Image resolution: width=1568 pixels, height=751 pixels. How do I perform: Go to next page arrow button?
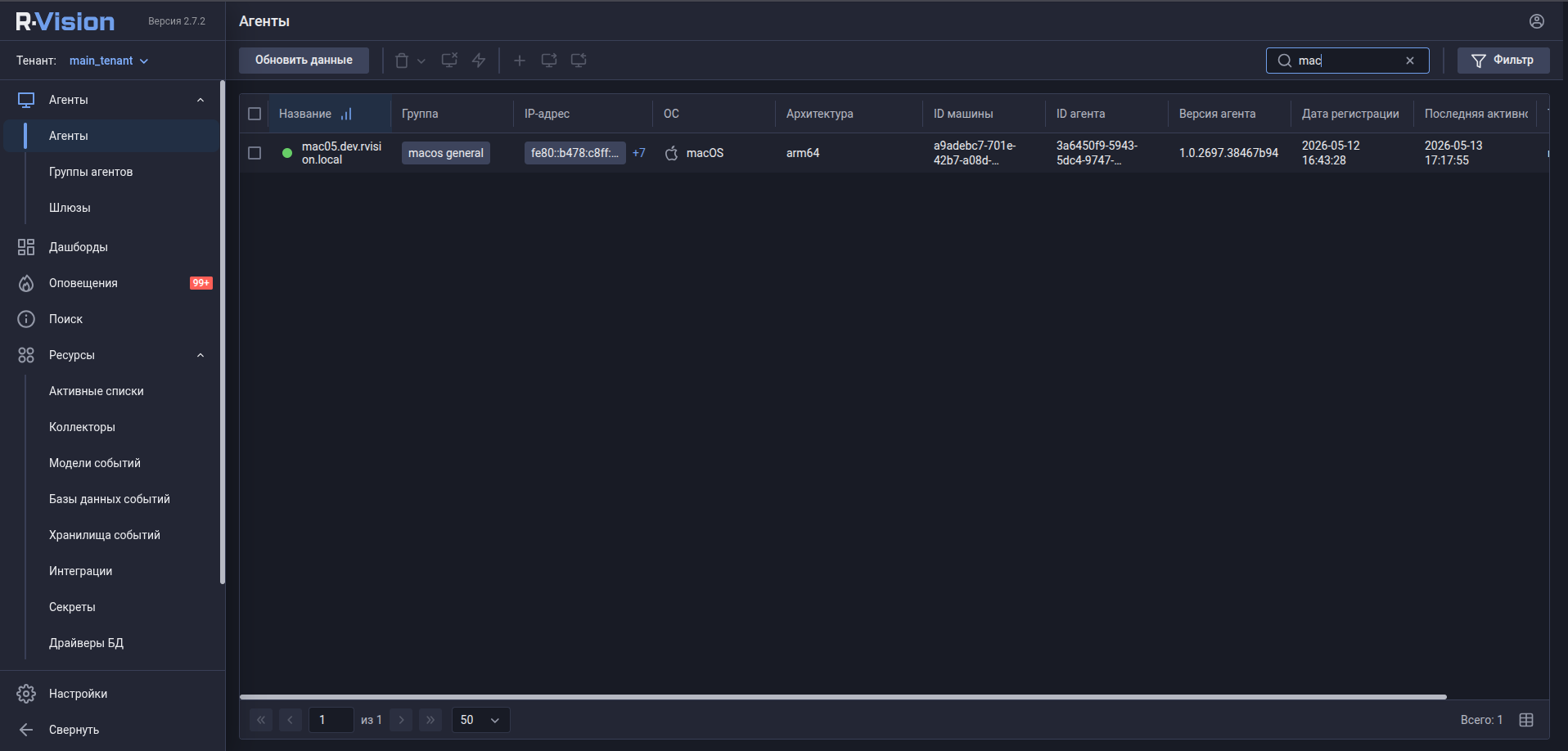point(401,720)
